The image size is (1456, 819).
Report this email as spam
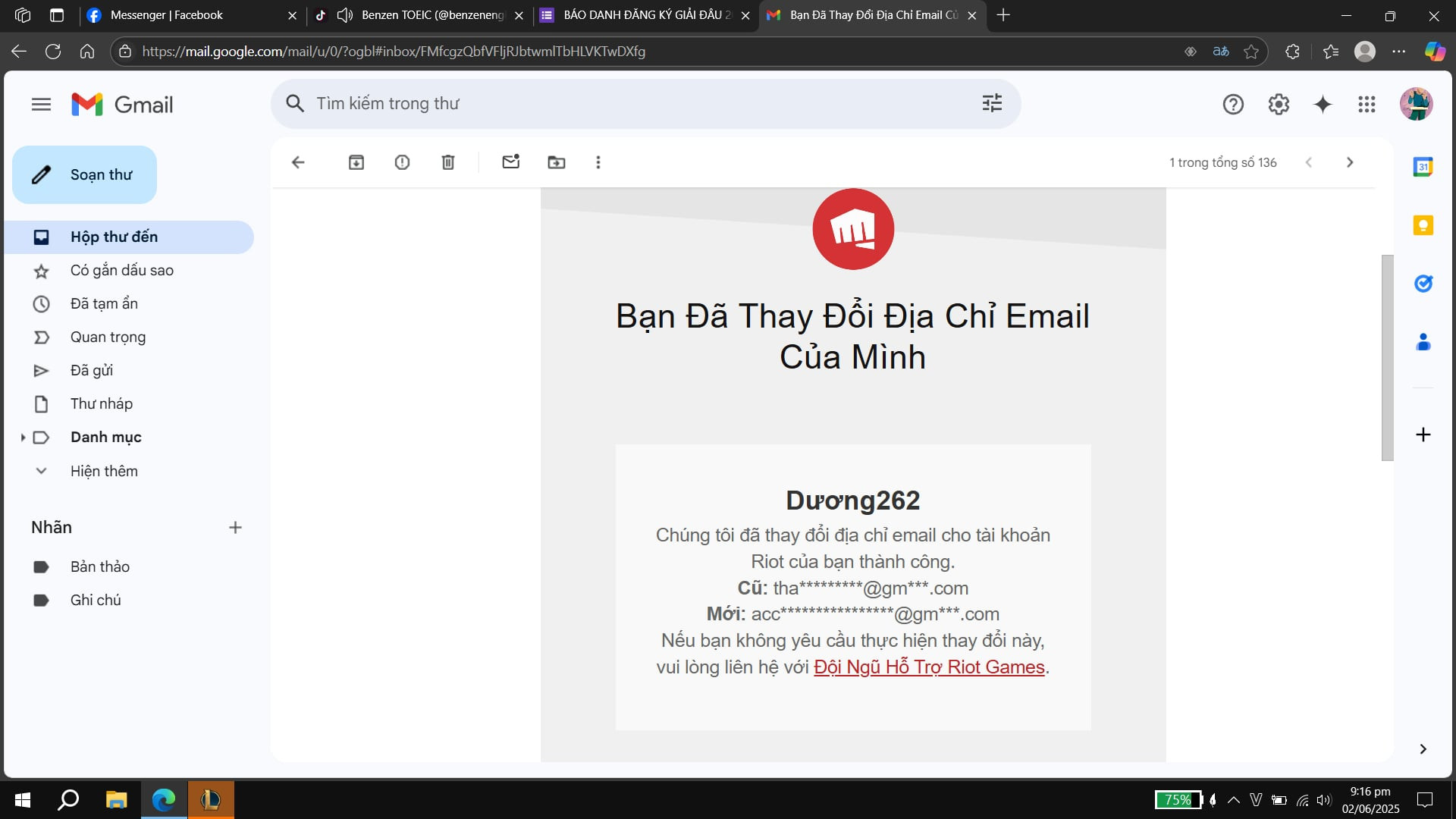402,162
